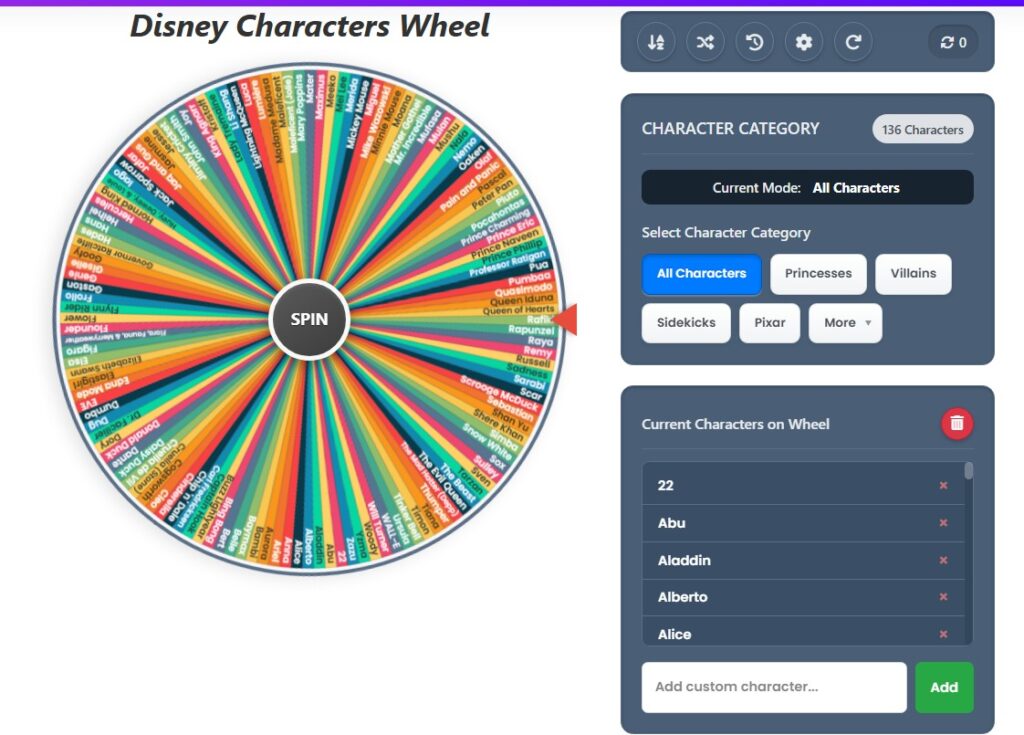1024x735 pixels.
Task: Select the Pixar category filter
Action: pos(769,322)
